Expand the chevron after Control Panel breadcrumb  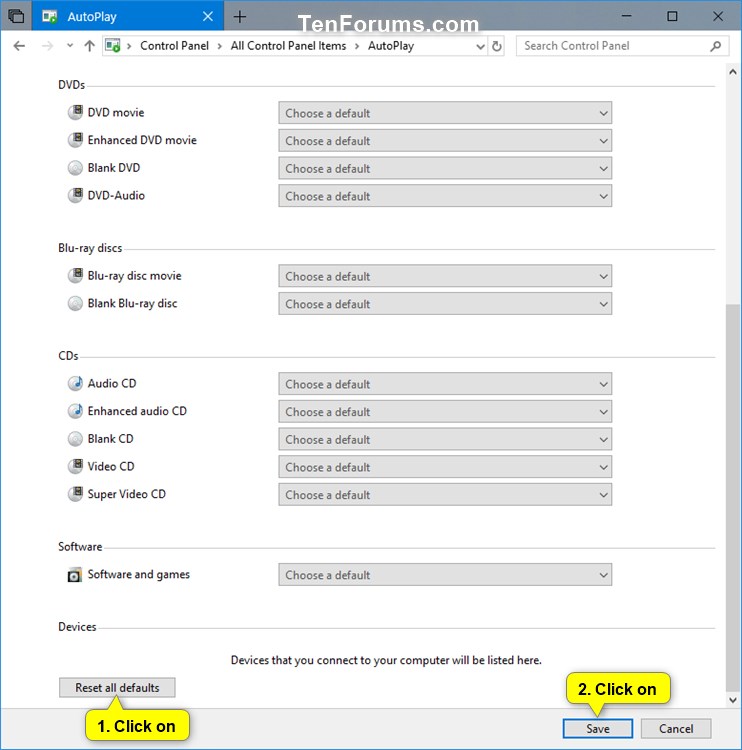pyautogui.click(x=220, y=46)
